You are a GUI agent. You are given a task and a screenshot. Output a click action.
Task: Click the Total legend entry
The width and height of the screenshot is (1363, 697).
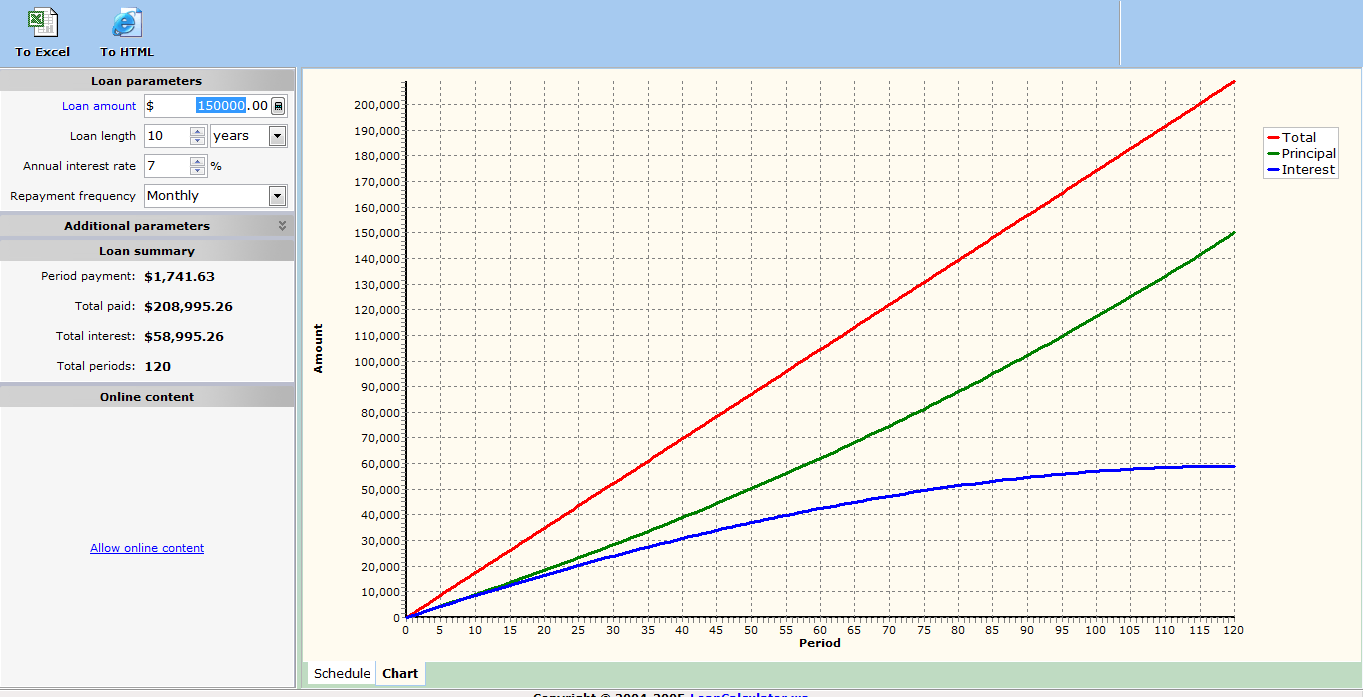point(1291,138)
